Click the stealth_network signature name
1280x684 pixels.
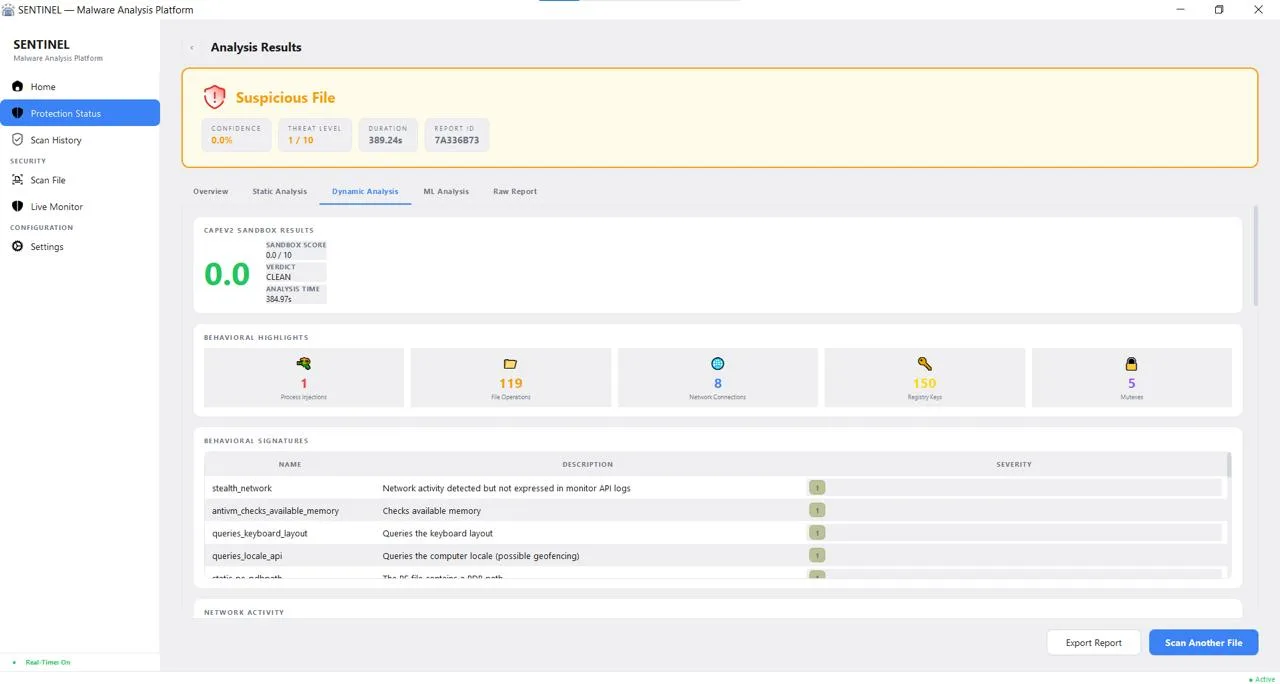point(242,488)
